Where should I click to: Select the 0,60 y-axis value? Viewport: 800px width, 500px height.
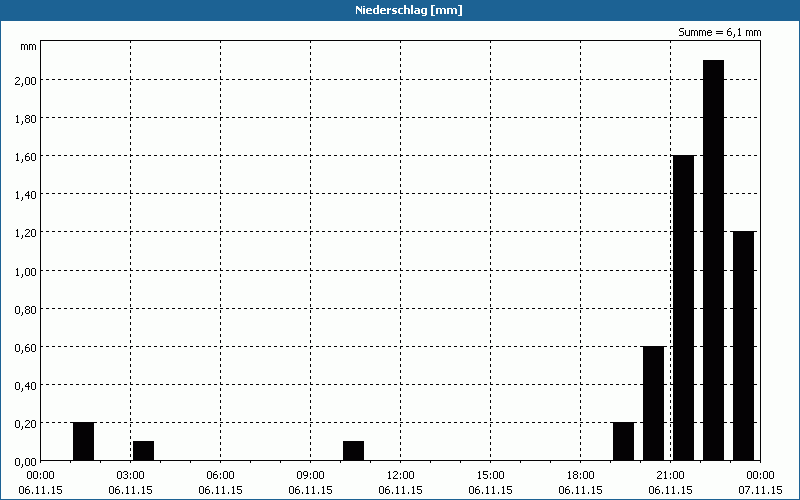tap(25, 347)
